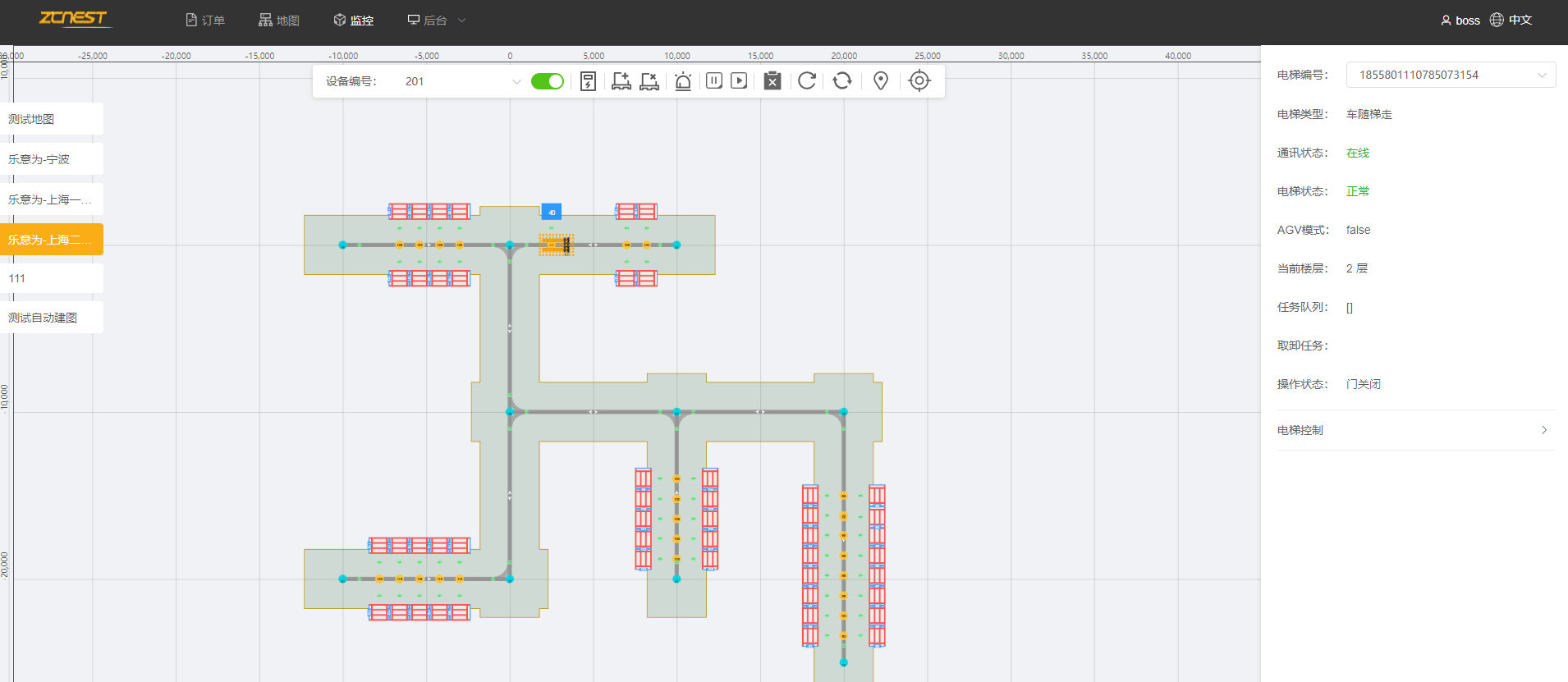
Task: Click the add pallet icon
Action: 621,81
